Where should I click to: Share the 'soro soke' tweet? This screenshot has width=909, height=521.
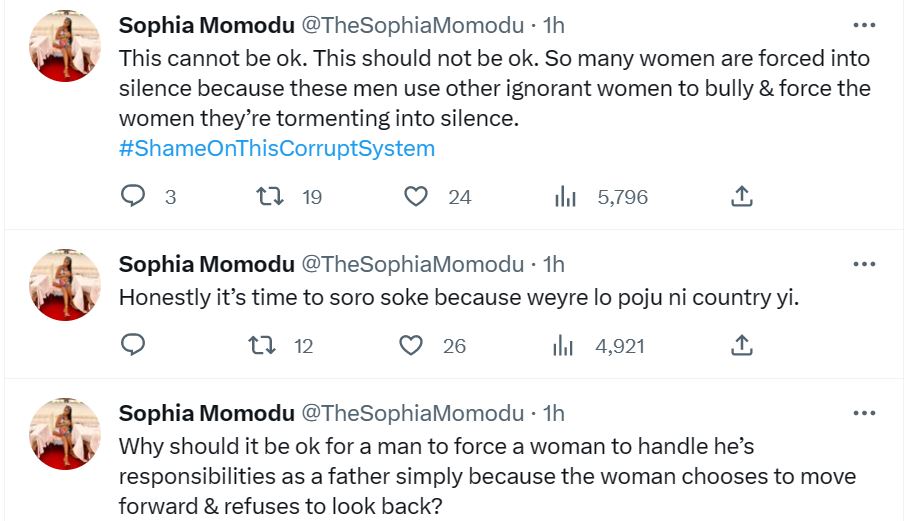(x=741, y=346)
